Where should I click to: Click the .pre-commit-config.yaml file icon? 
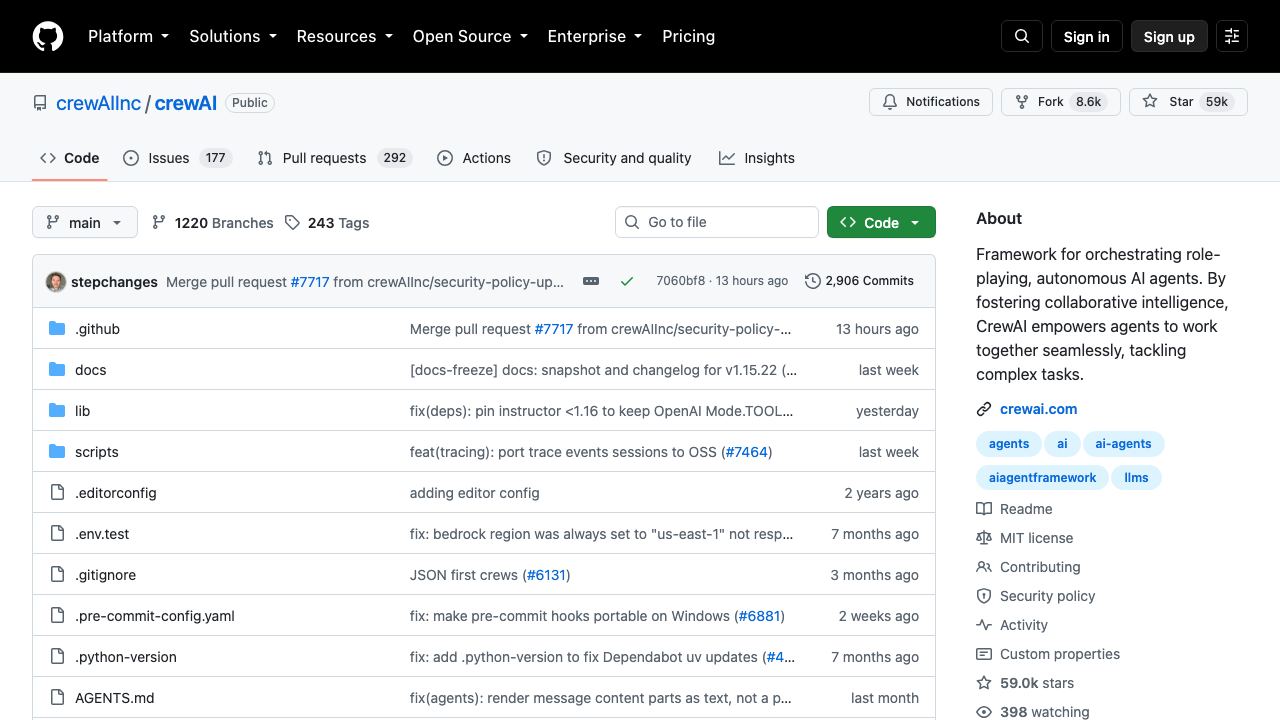57,616
